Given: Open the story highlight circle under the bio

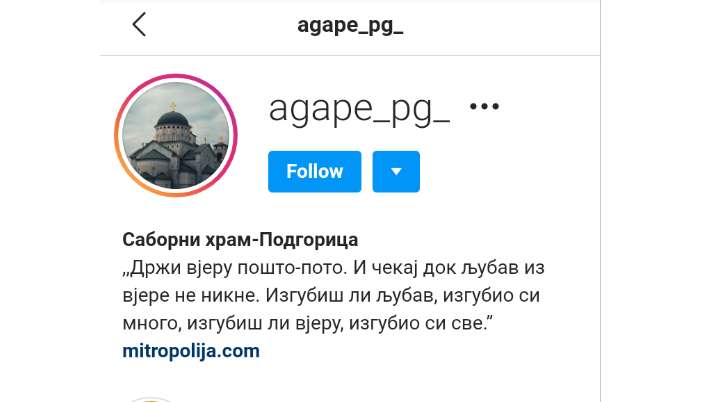Looking at the screenshot, I should (150, 400).
